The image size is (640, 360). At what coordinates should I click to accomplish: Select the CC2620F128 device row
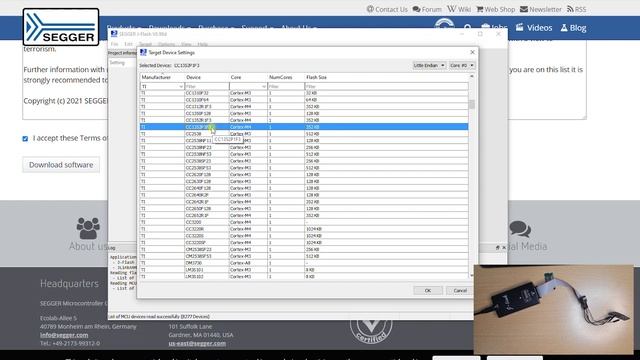point(304,175)
